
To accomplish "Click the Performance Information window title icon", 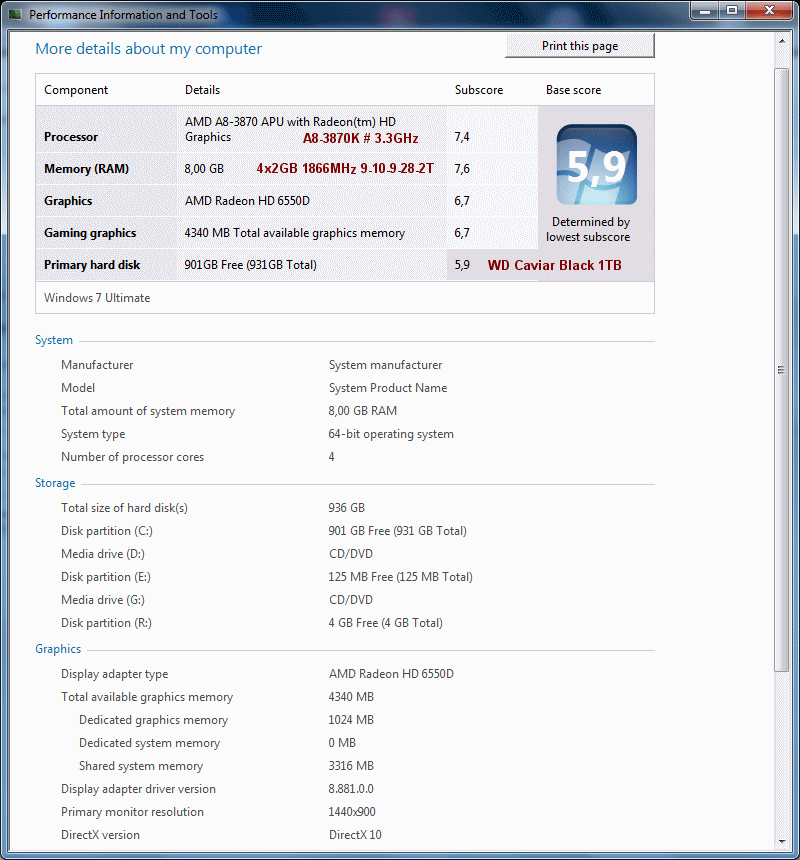I will (x=15, y=15).
